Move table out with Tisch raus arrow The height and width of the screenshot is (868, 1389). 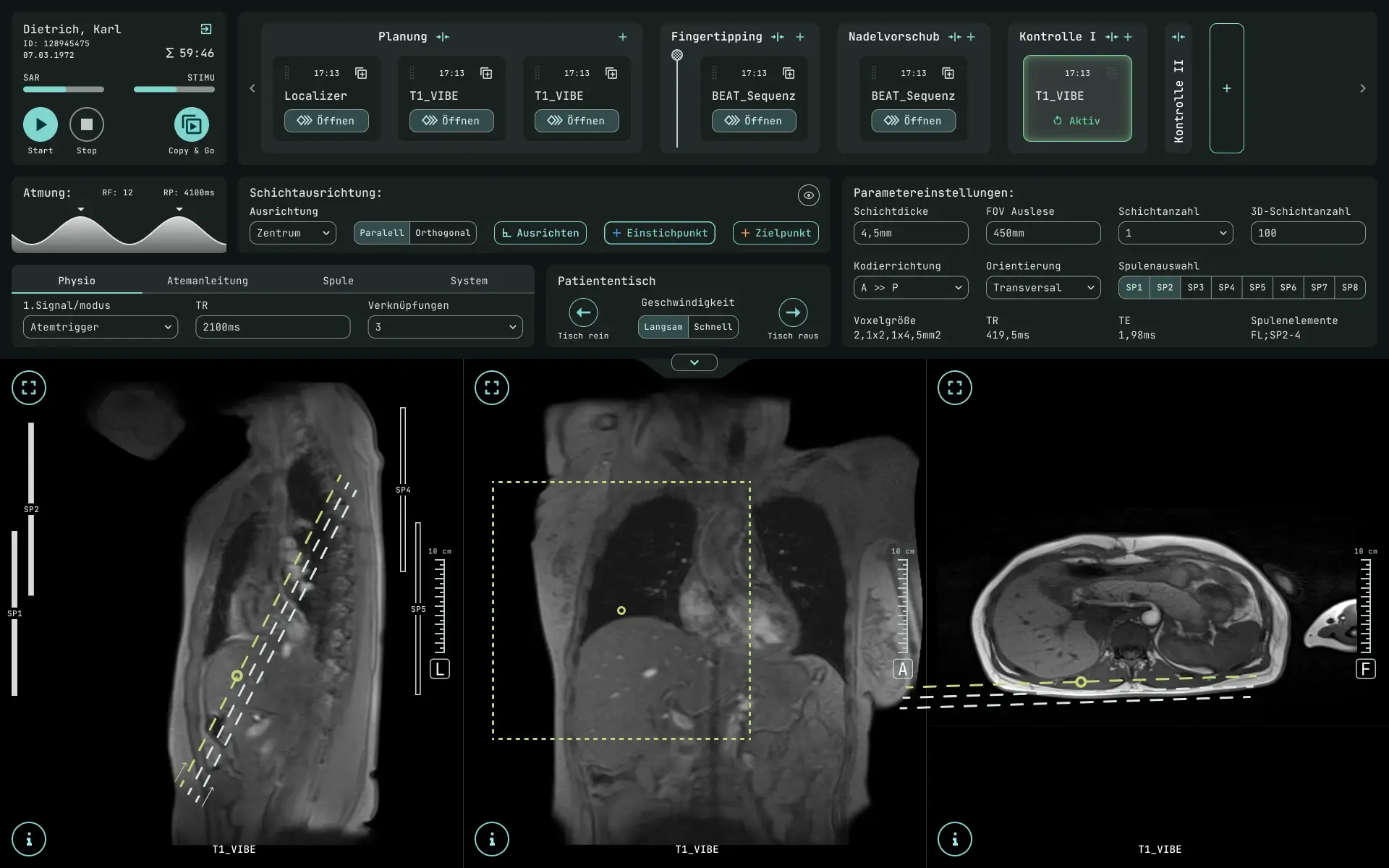[x=793, y=312]
